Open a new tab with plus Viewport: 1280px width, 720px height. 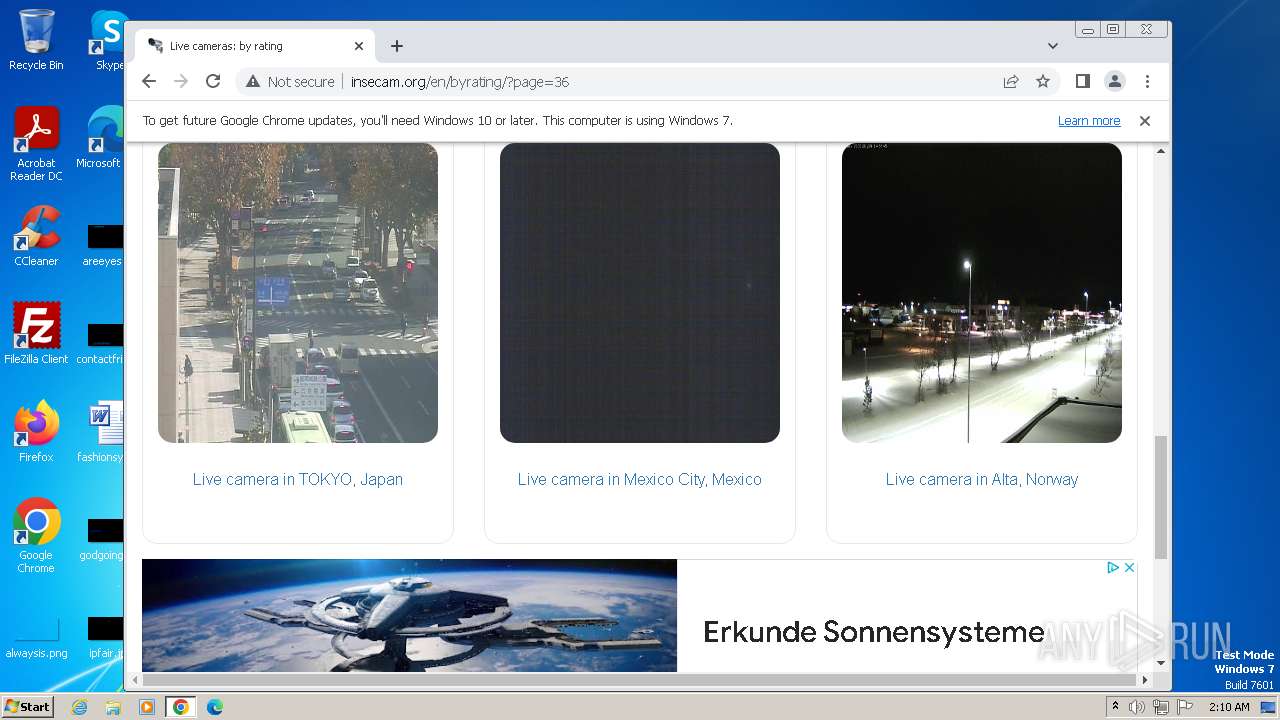[397, 46]
